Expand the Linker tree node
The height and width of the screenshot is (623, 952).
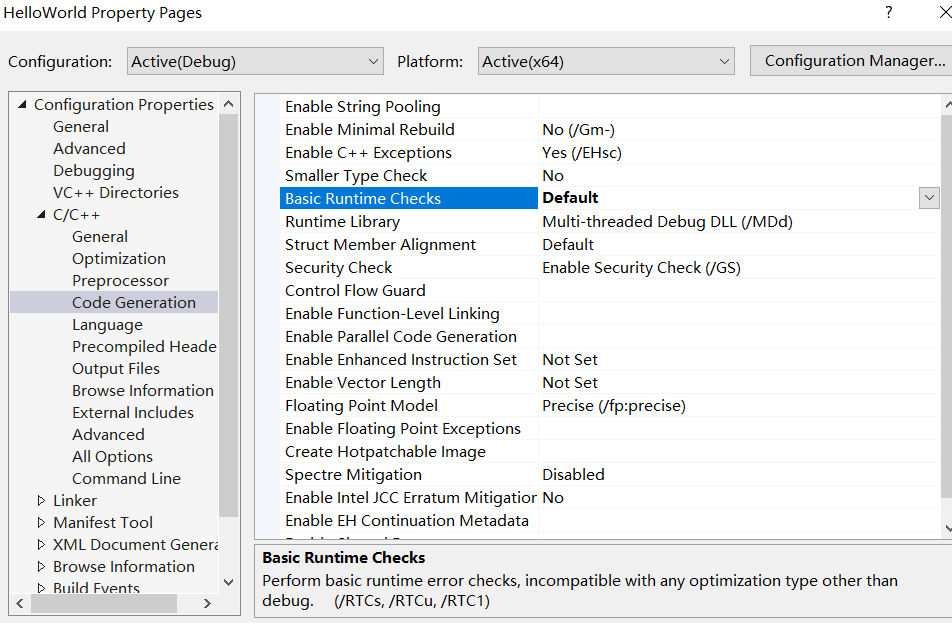click(41, 501)
